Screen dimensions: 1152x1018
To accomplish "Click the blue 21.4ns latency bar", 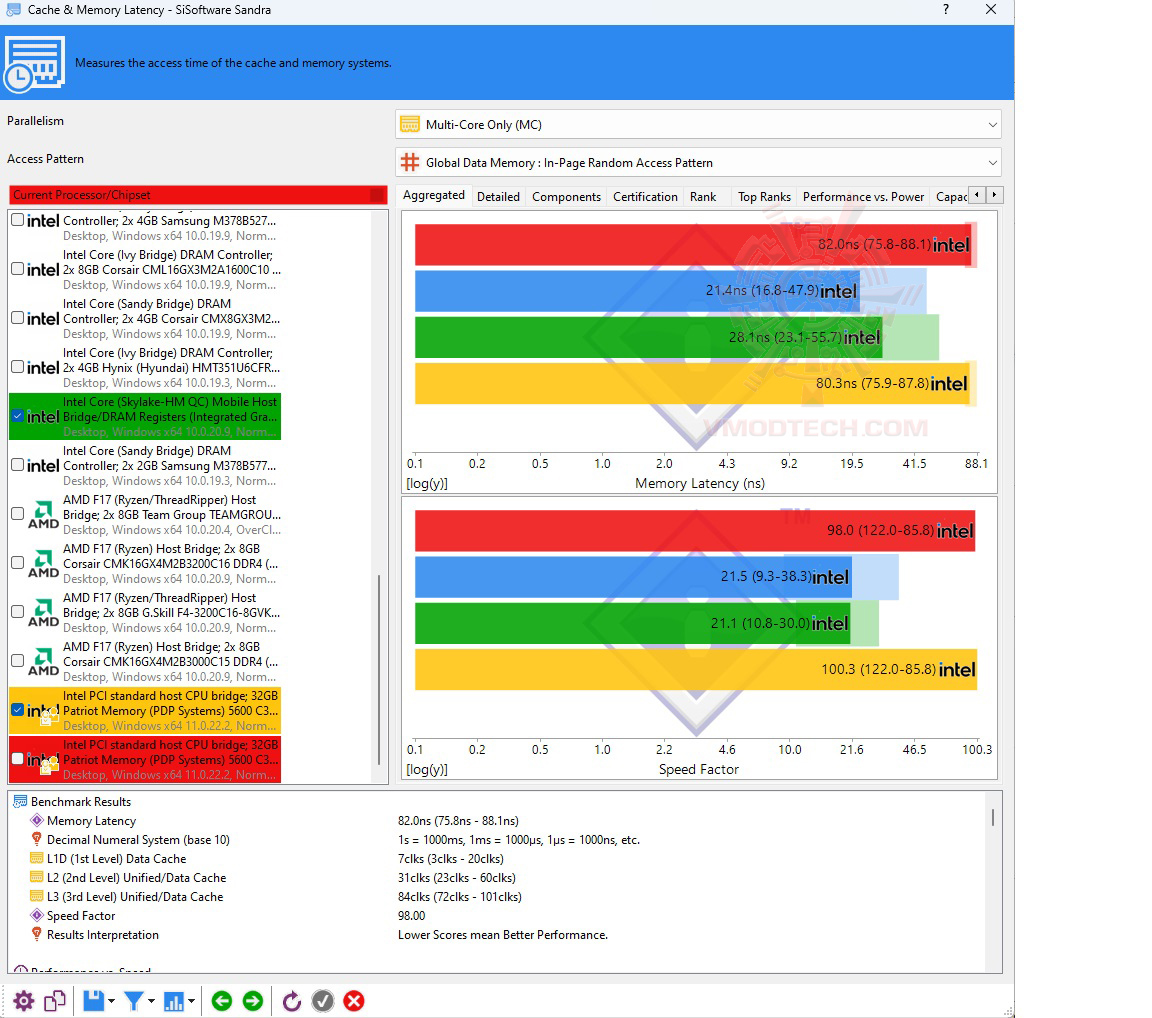I will [x=637, y=291].
